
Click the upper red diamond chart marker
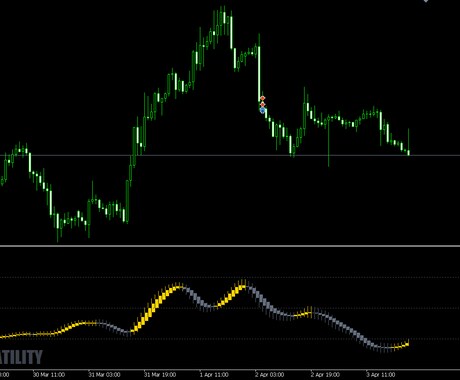click(263, 98)
